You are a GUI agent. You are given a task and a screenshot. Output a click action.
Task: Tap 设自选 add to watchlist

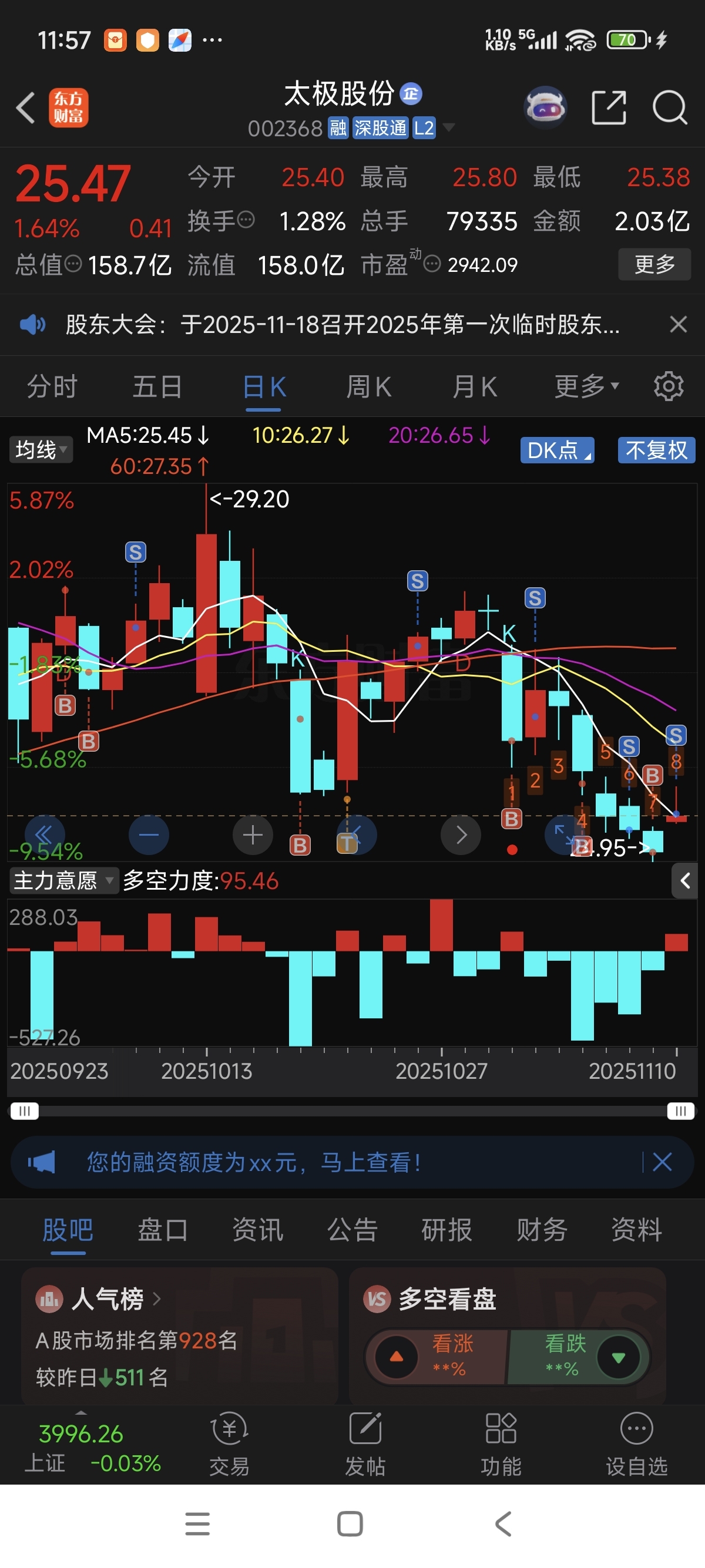(x=637, y=1444)
